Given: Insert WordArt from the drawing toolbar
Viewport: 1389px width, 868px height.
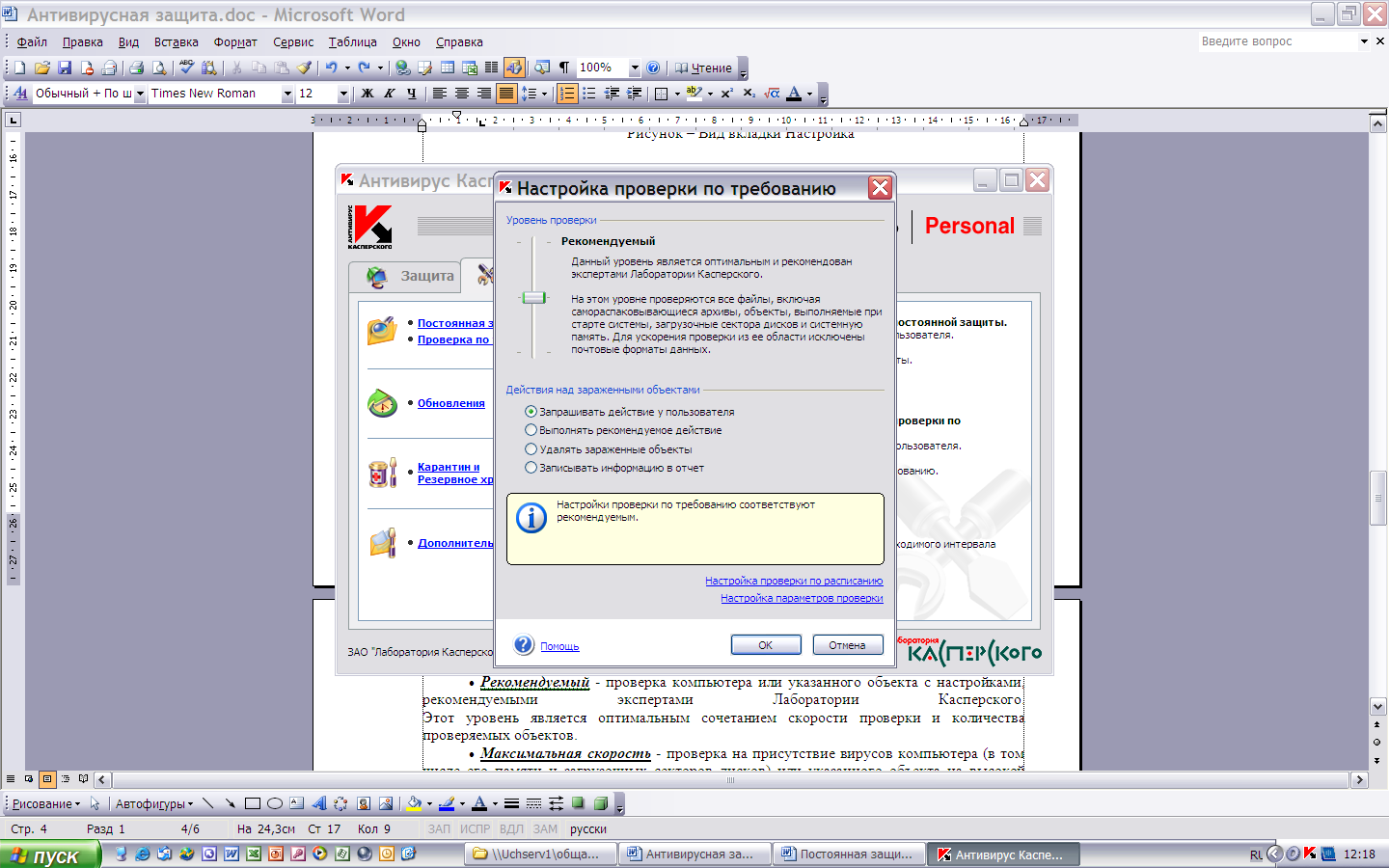Looking at the screenshot, I should (319, 803).
